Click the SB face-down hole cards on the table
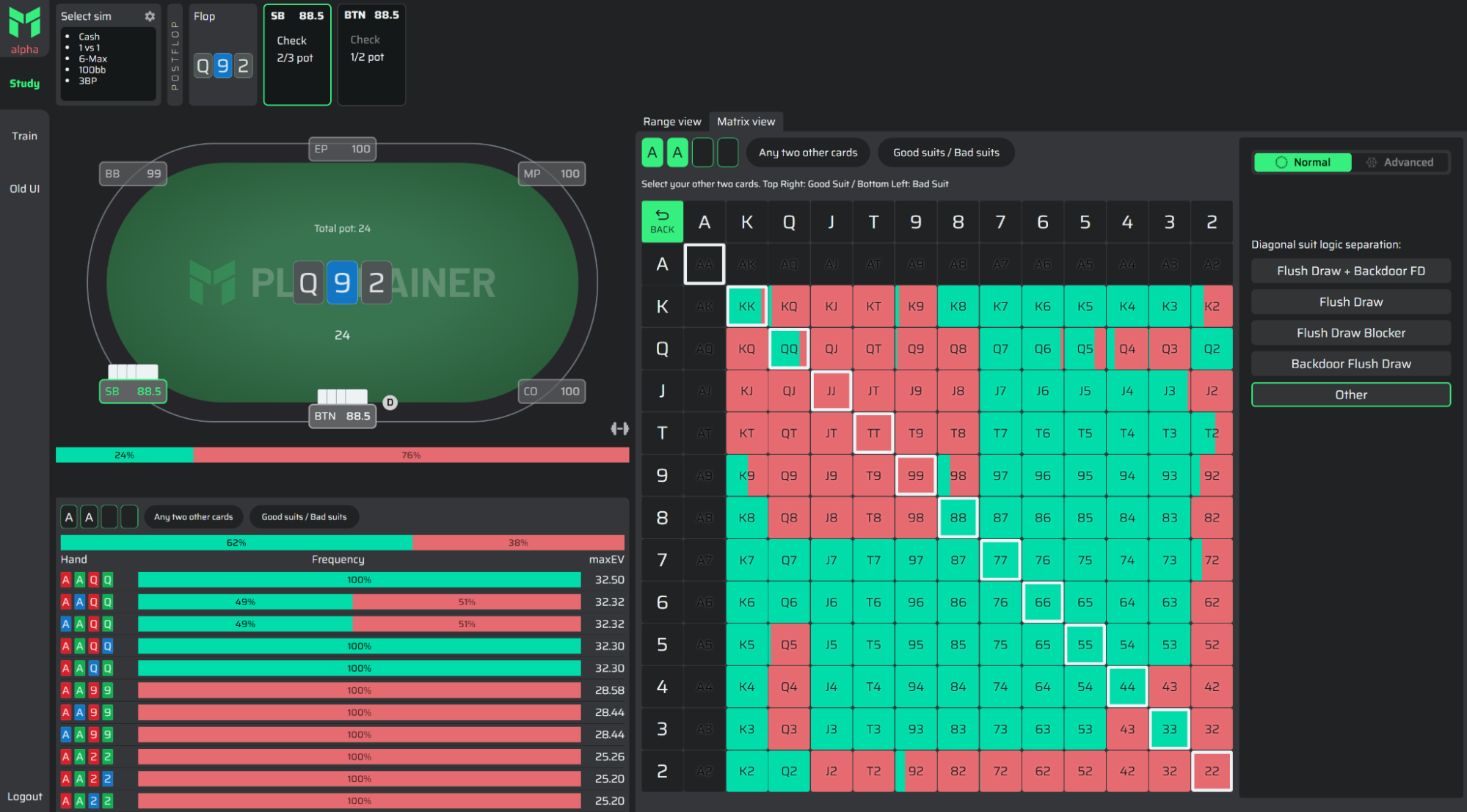The height and width of the screenshot is (812, 1467). 133,371
